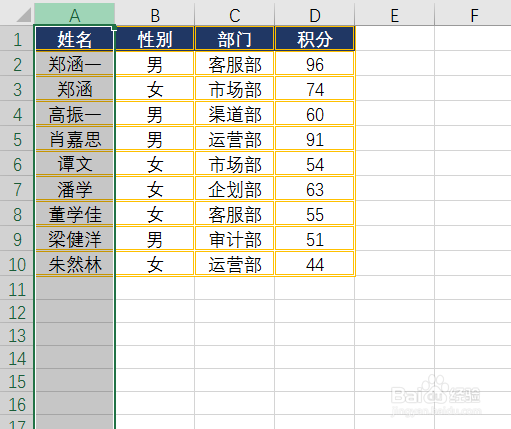This screenshot has height=429, width=511.
Task: Select column F header
Action: 473,14
